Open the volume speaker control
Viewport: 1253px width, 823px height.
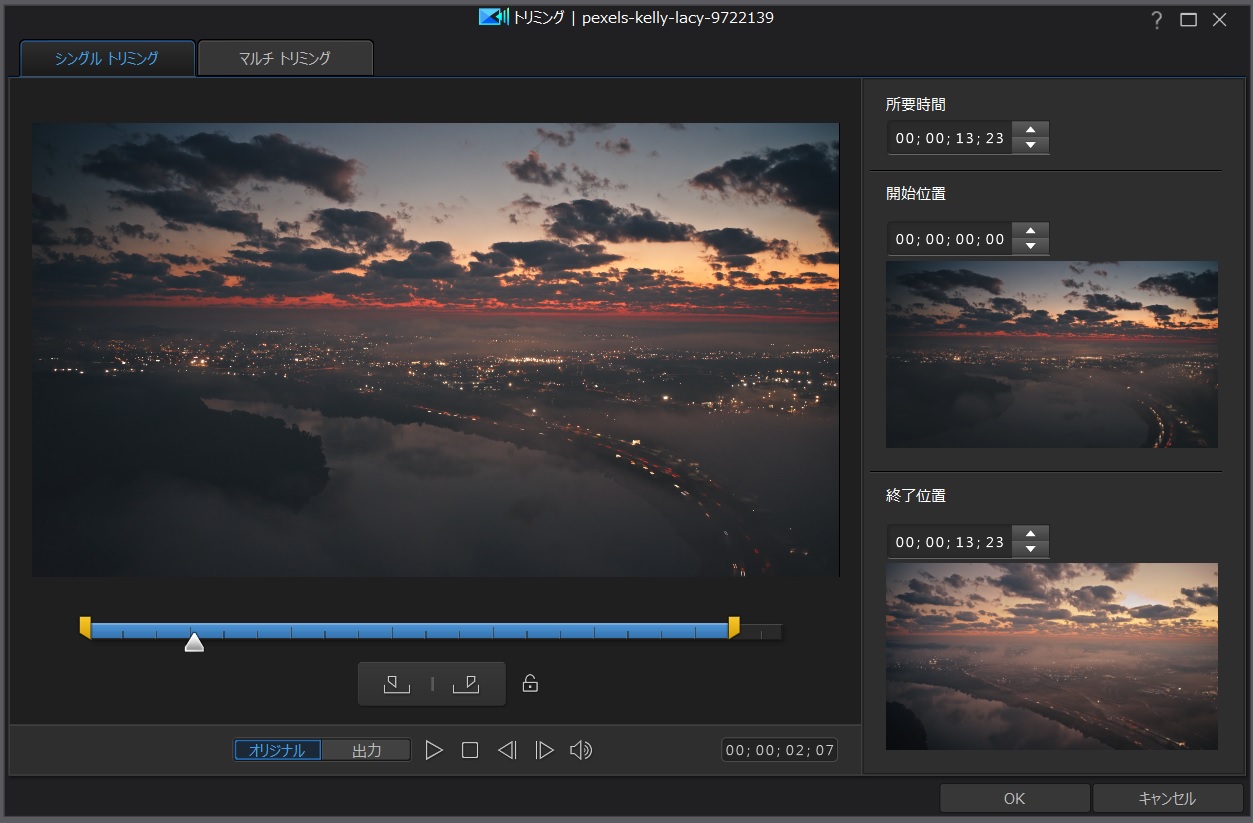click(581, 750)
